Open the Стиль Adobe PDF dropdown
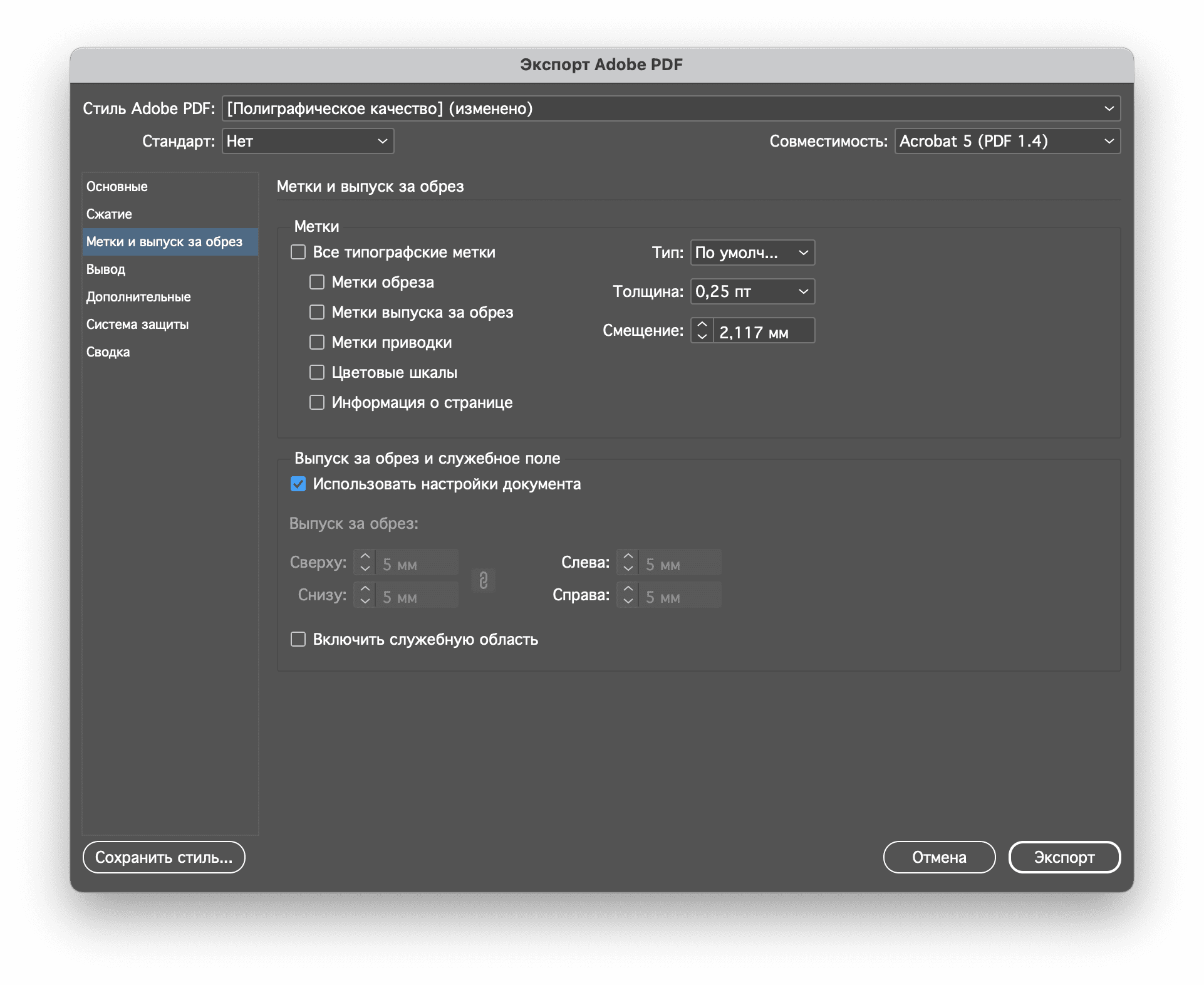The image size is (1204, 985). point(671,108)
